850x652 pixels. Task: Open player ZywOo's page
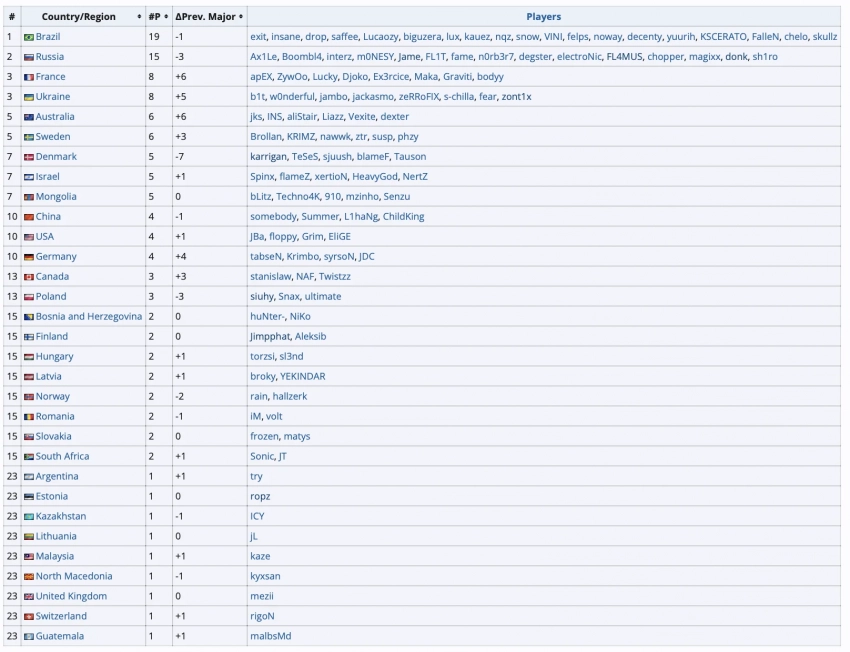point(295,77)
